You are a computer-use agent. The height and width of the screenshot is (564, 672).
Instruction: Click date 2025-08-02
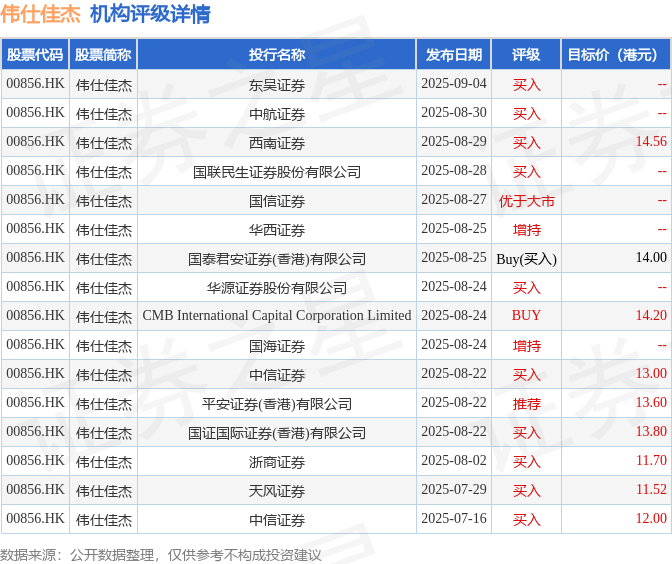(x=454, y=460)
